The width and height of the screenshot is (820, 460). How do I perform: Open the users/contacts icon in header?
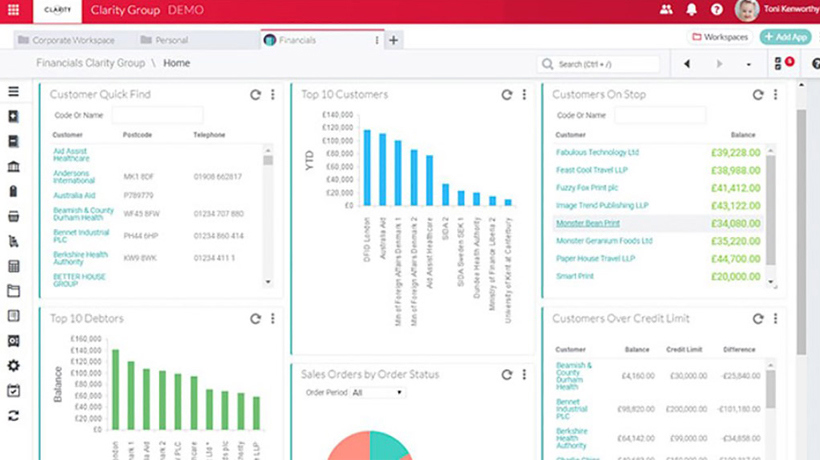[x=666, y=9]
